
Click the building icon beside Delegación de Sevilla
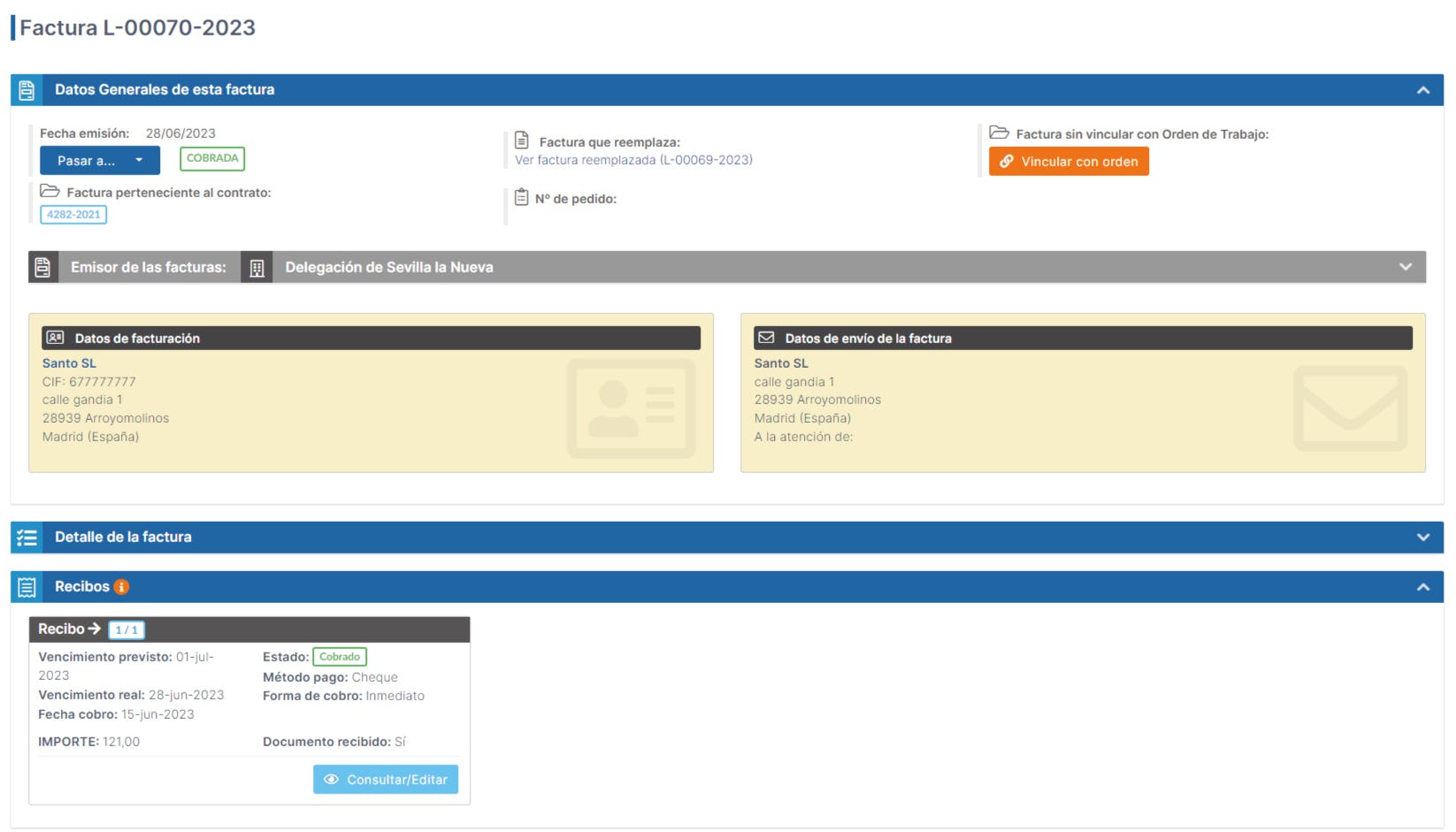(x=257, y=268)
